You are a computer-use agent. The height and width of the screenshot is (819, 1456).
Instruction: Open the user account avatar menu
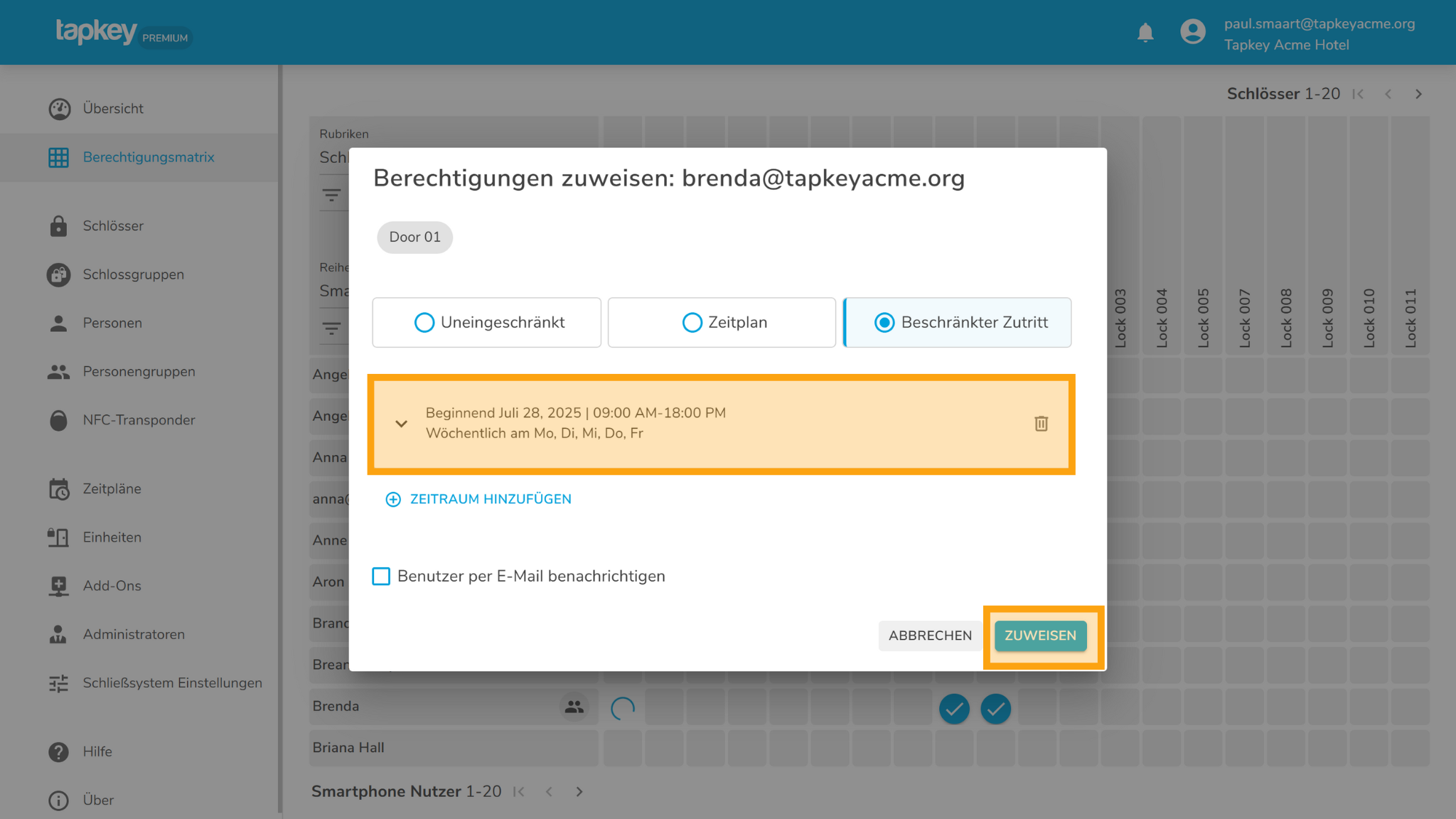pyautogui.click(x=1192, y=31)
